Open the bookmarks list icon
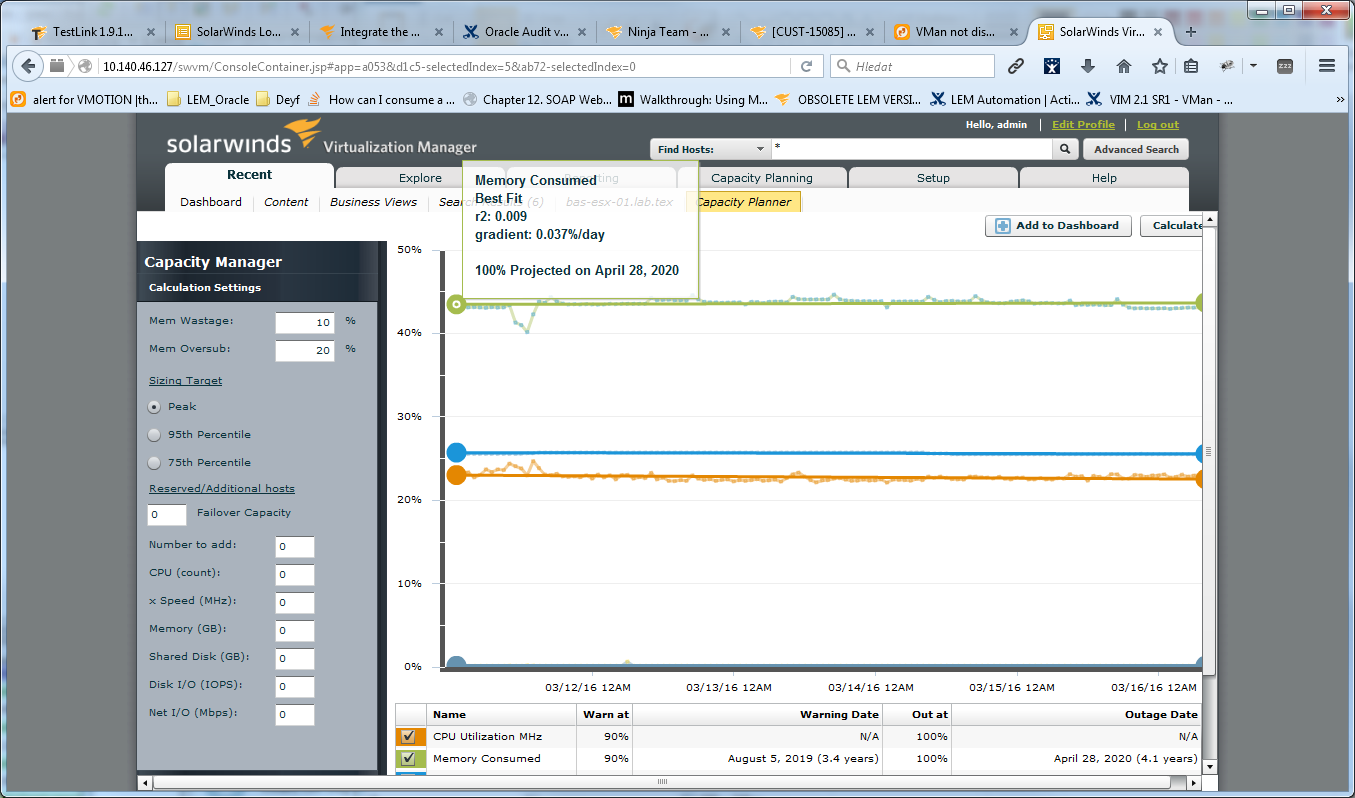1355x798 pixels. tap(1191, 67)
